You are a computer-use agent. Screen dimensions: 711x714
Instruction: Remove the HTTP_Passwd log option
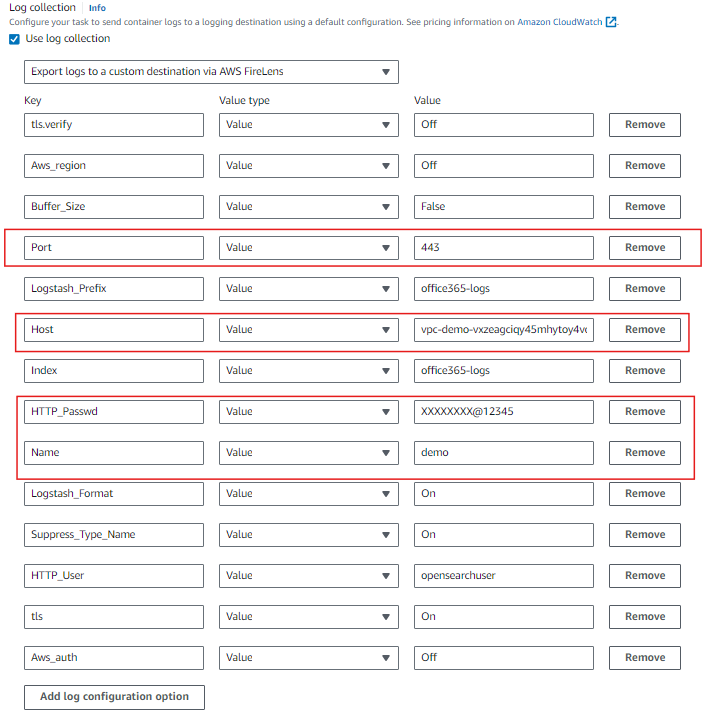coord(644,412)
